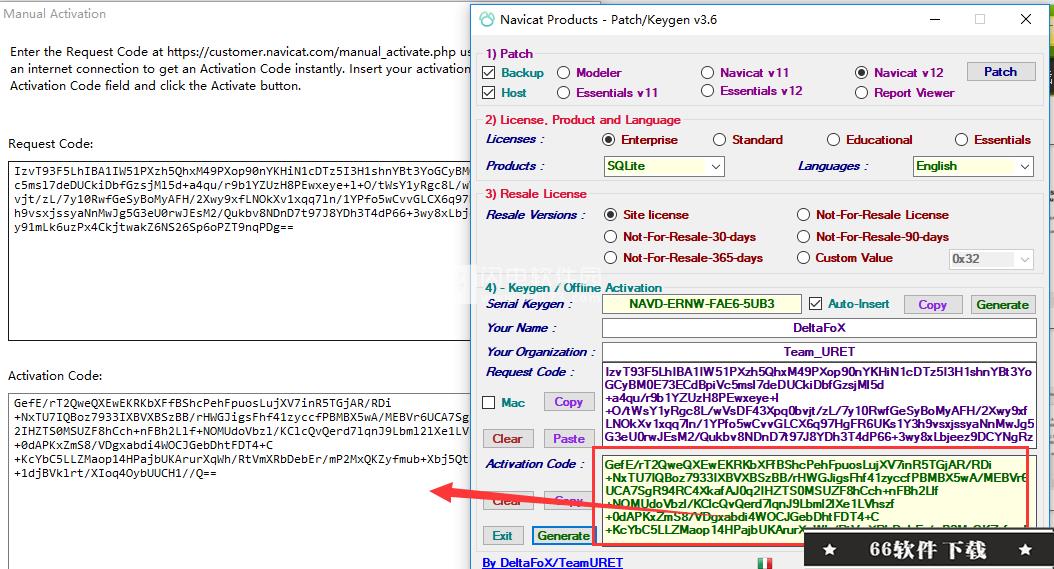Select Essentials v11 radio option
This screenshot has height=569, width=1054.
pos(563,93)
